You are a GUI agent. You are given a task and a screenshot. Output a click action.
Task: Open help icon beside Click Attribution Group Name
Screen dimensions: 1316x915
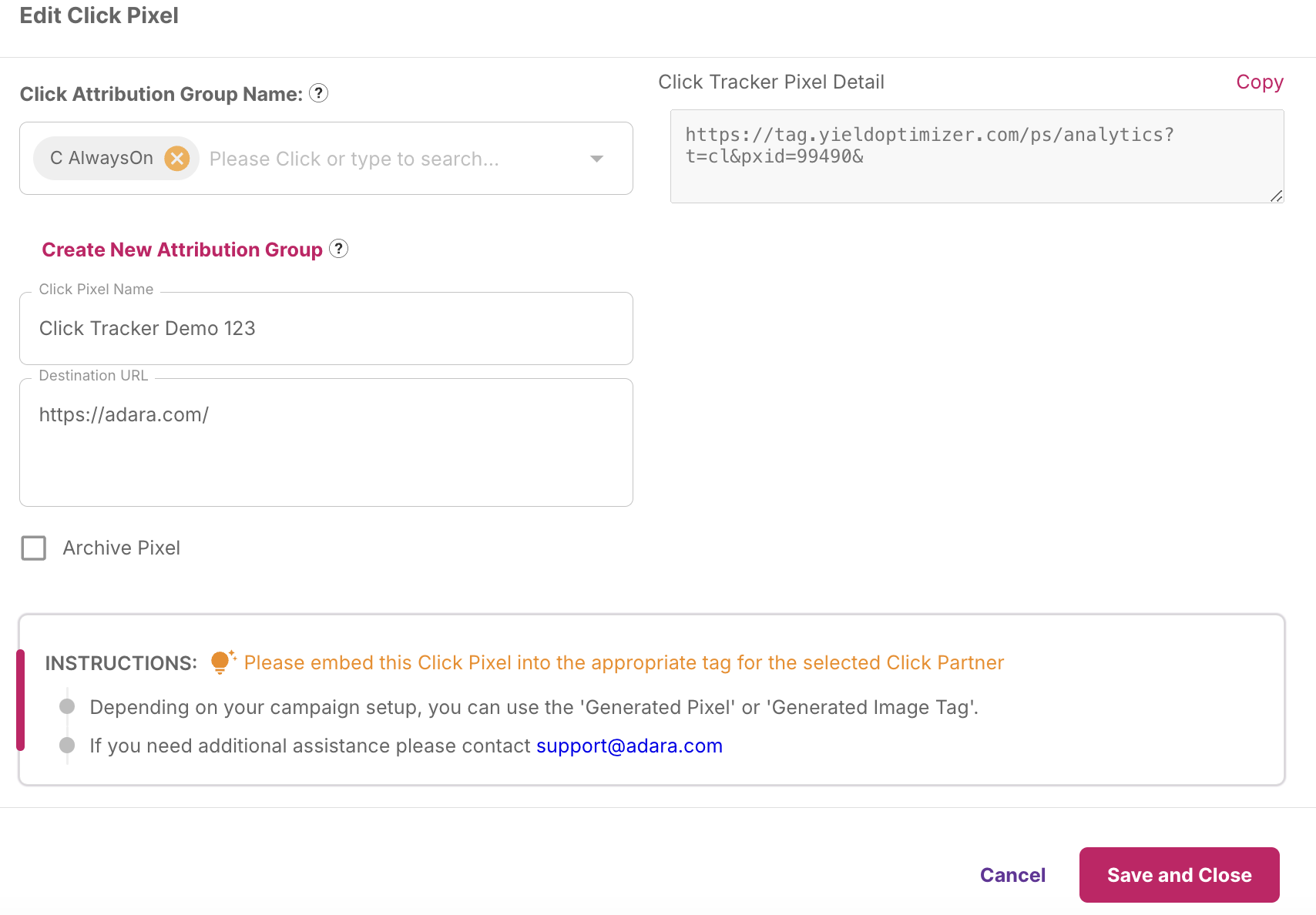point(318,93)
